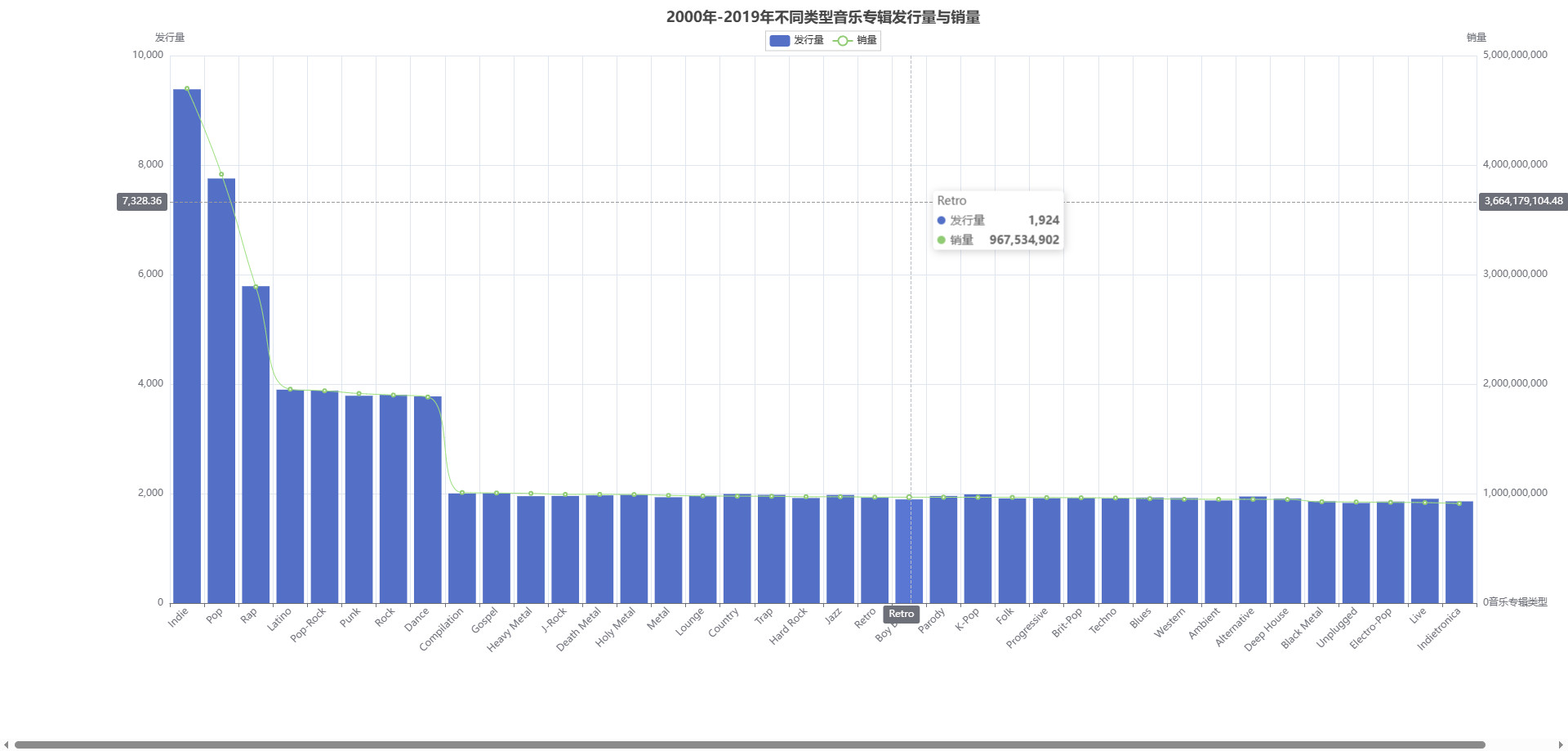Image resolution: width=1568 pixels, height=751 pixels.
Task: Click the 3,664,179,104.48 right axis pointer label
Action: [1523, 201]
